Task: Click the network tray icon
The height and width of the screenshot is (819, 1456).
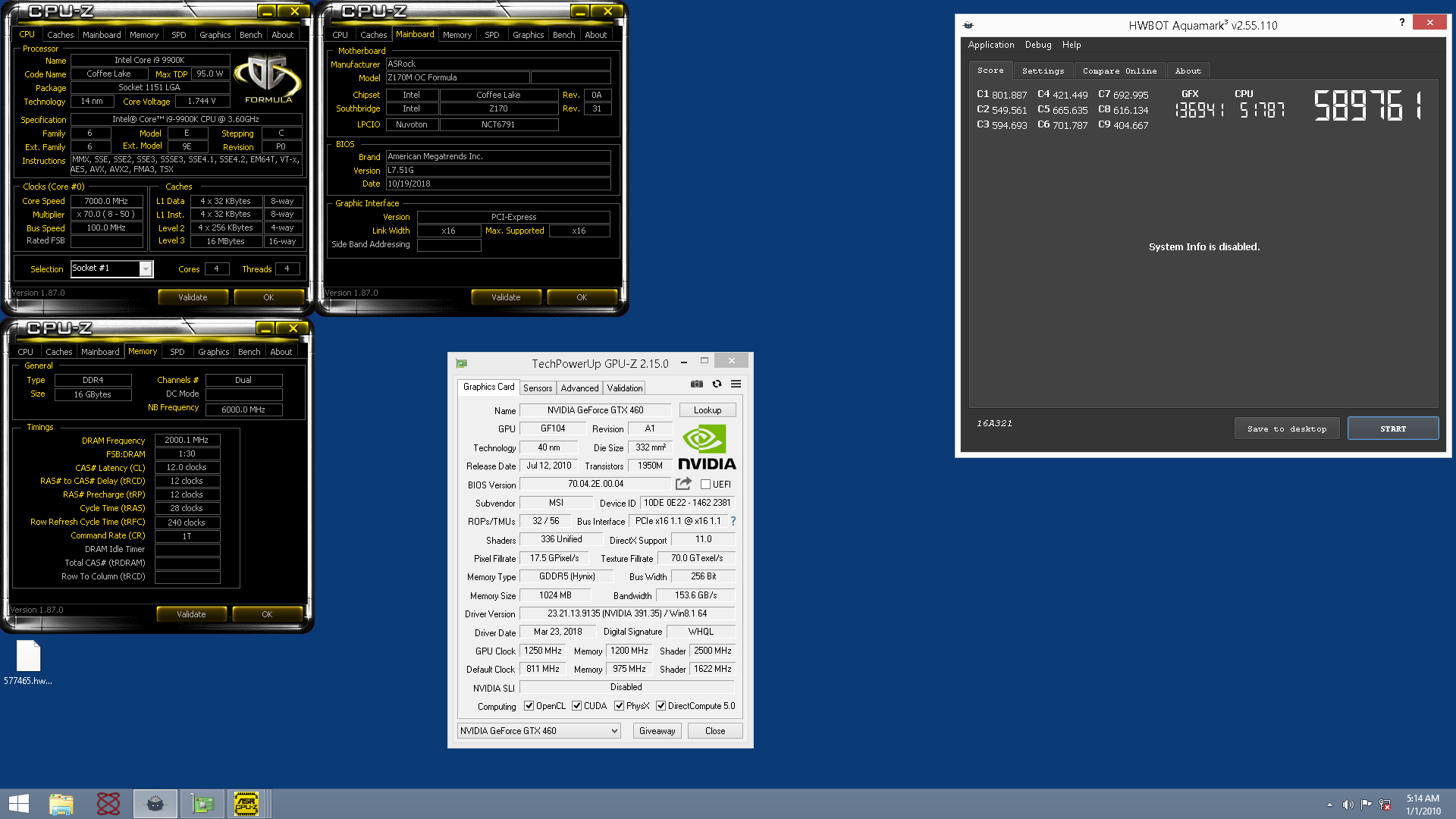Action: tap(1385, 805)
